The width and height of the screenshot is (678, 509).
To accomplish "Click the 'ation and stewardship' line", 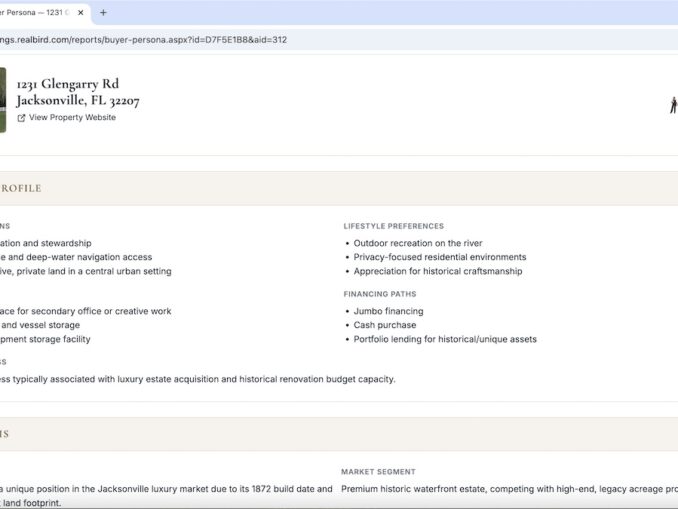I will coord(45,243).
